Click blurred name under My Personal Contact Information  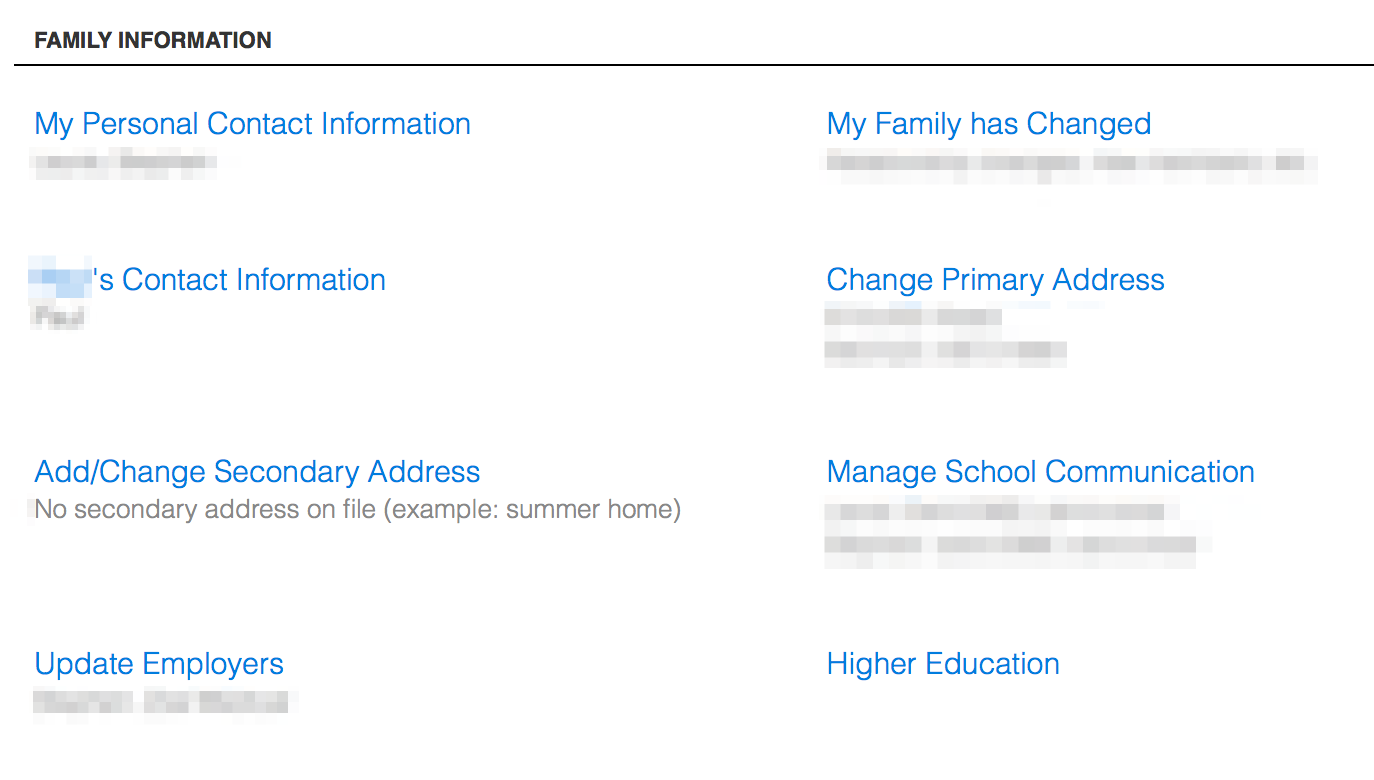pos(124,163)
